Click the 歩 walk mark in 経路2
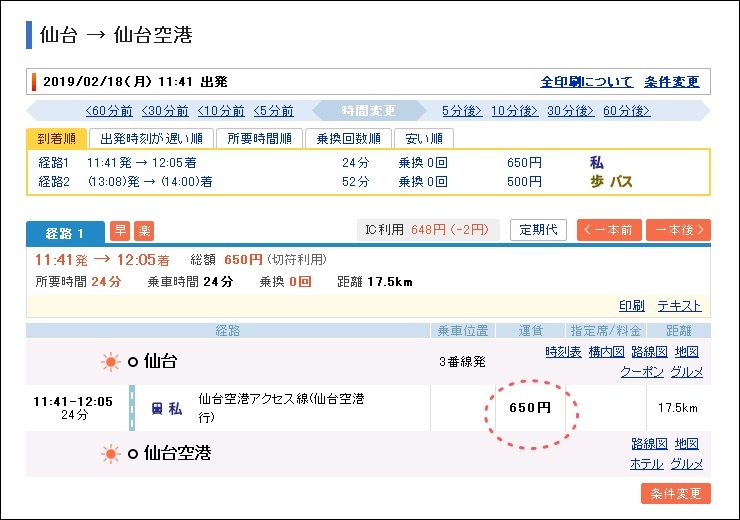740x520 pixels. (597, 182)
